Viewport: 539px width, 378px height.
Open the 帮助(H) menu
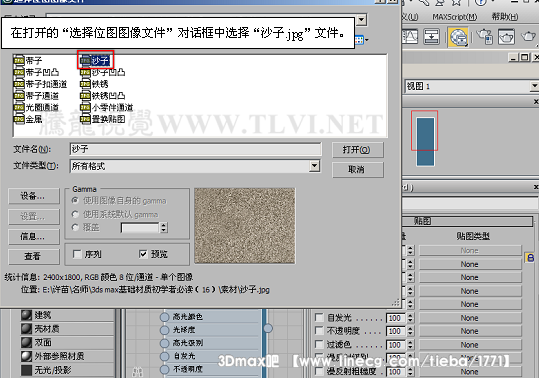click(505, 16)
